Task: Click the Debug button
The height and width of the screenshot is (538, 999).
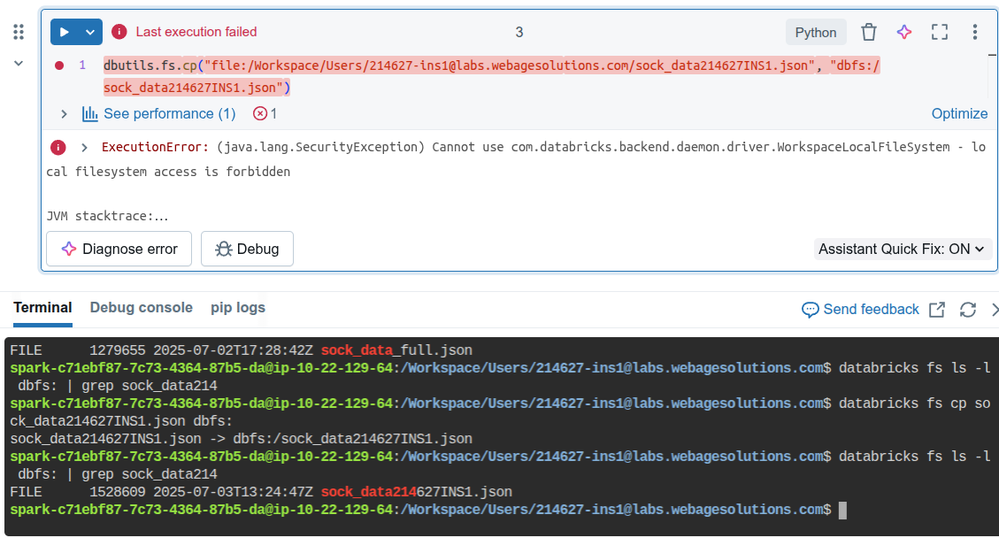Action: coord(247,249)
